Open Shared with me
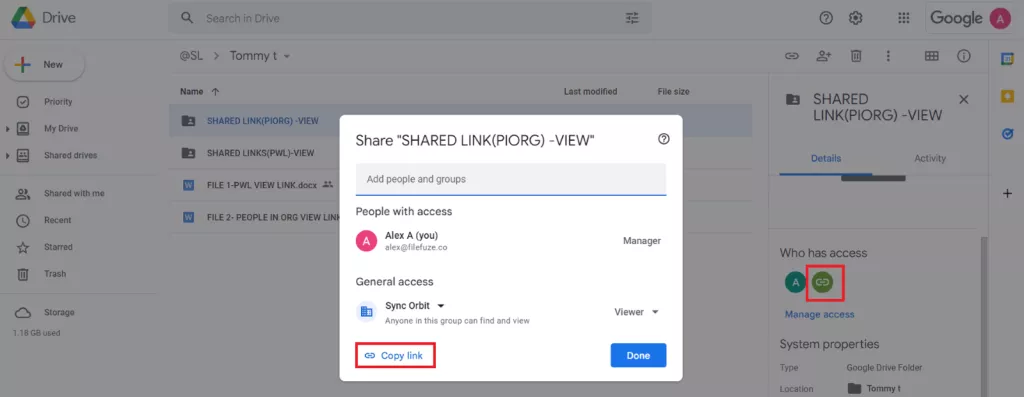The width and height of the screenshot is (1024, 397). pyautogui.click(x=74, y=193)
